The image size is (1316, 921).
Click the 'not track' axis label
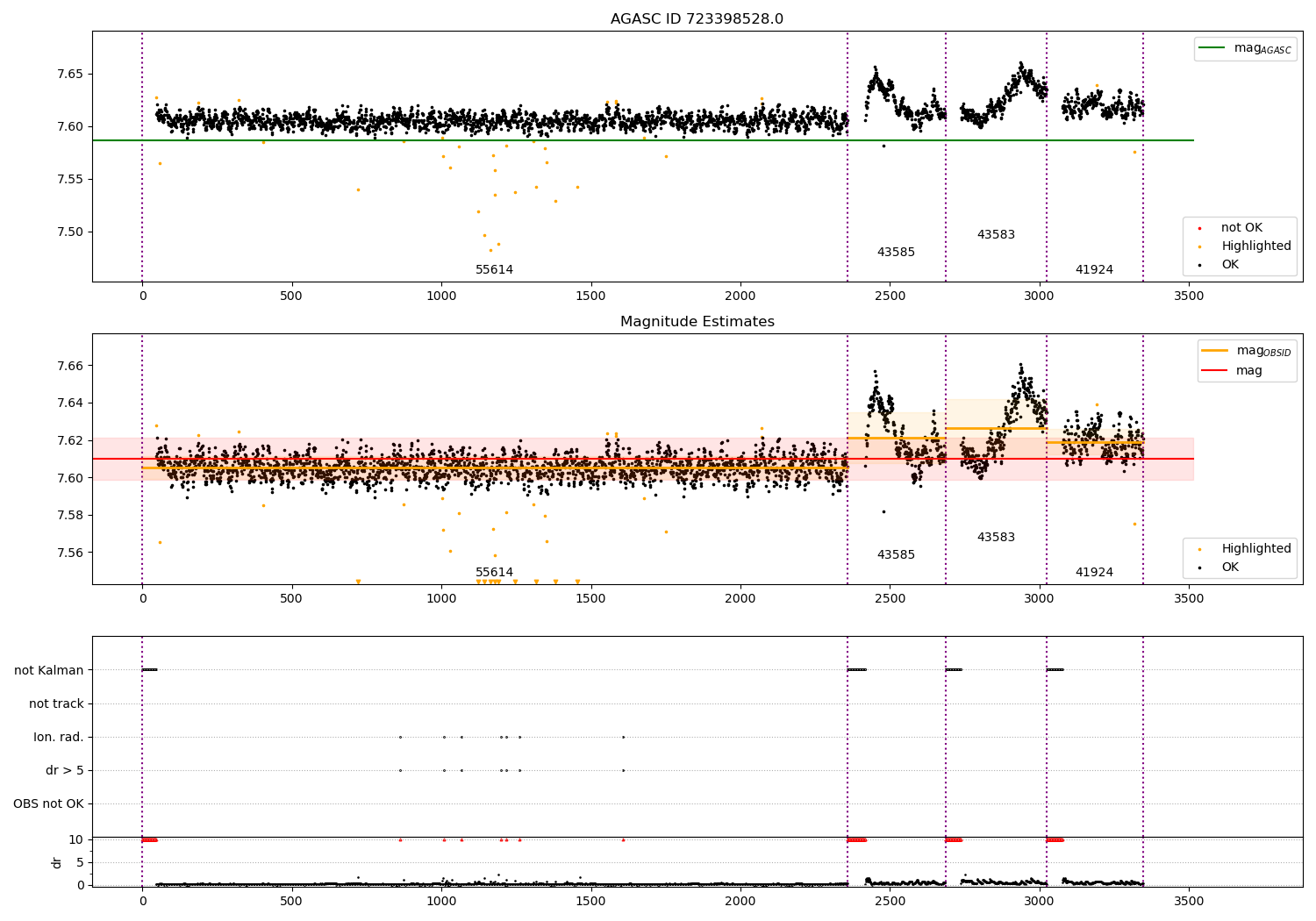[56, 703]
